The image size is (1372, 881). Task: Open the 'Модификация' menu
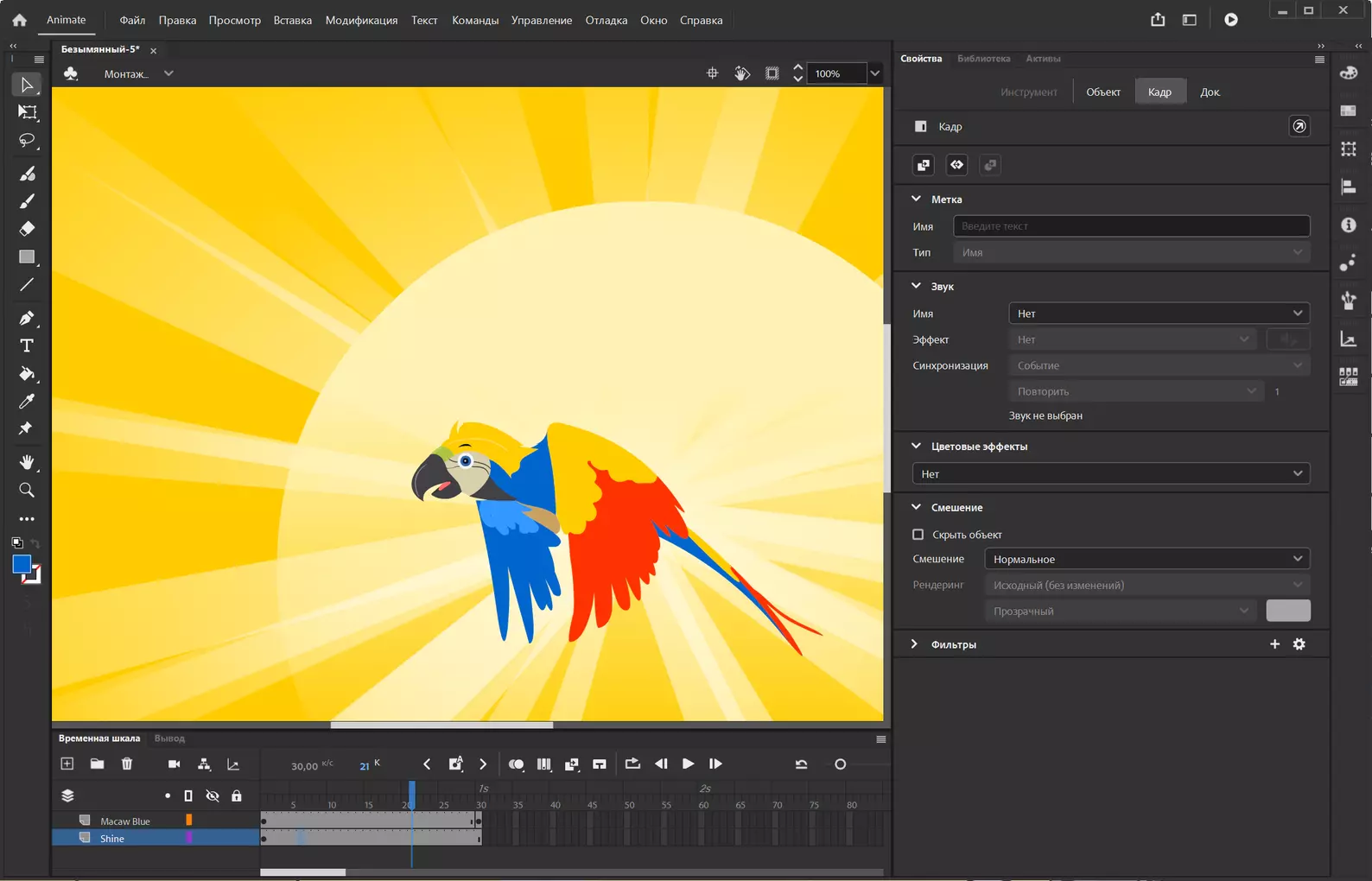click(361, 20)
